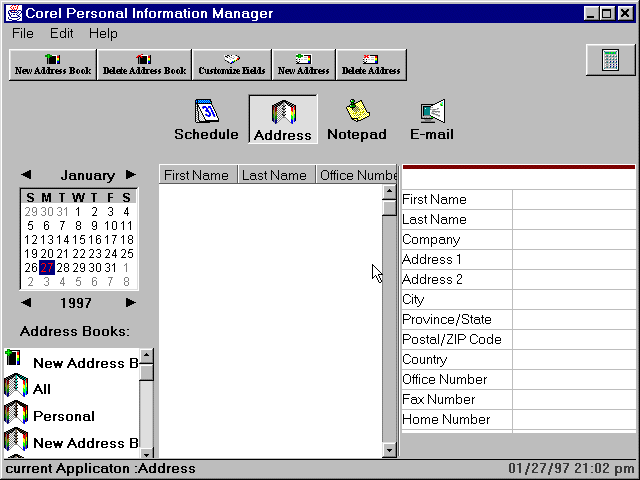This screenshot has height=480, width=640.
Task: Click the January month label
Action: (x=87, y=176)
